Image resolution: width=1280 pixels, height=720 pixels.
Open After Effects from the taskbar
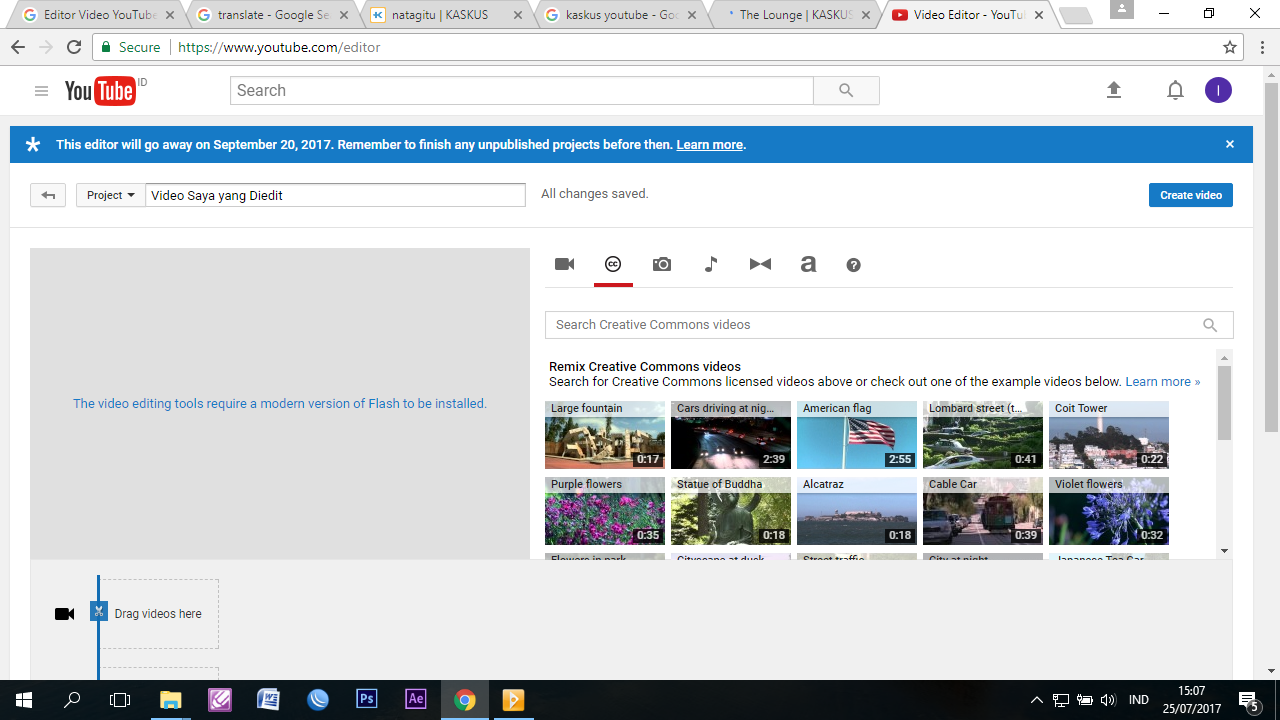coord(416,699)
